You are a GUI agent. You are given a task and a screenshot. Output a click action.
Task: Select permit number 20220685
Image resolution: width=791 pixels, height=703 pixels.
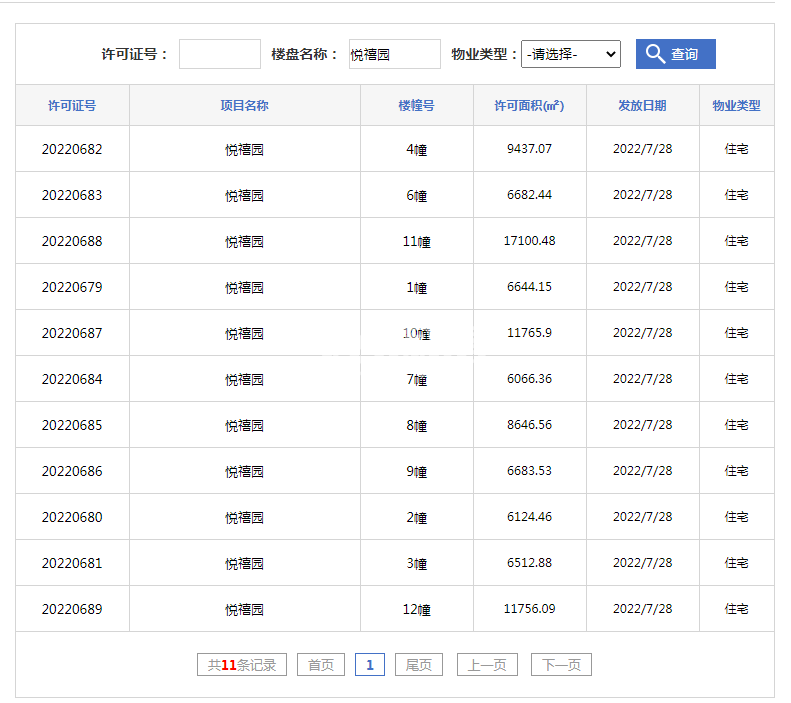click(x=72, y=425)
